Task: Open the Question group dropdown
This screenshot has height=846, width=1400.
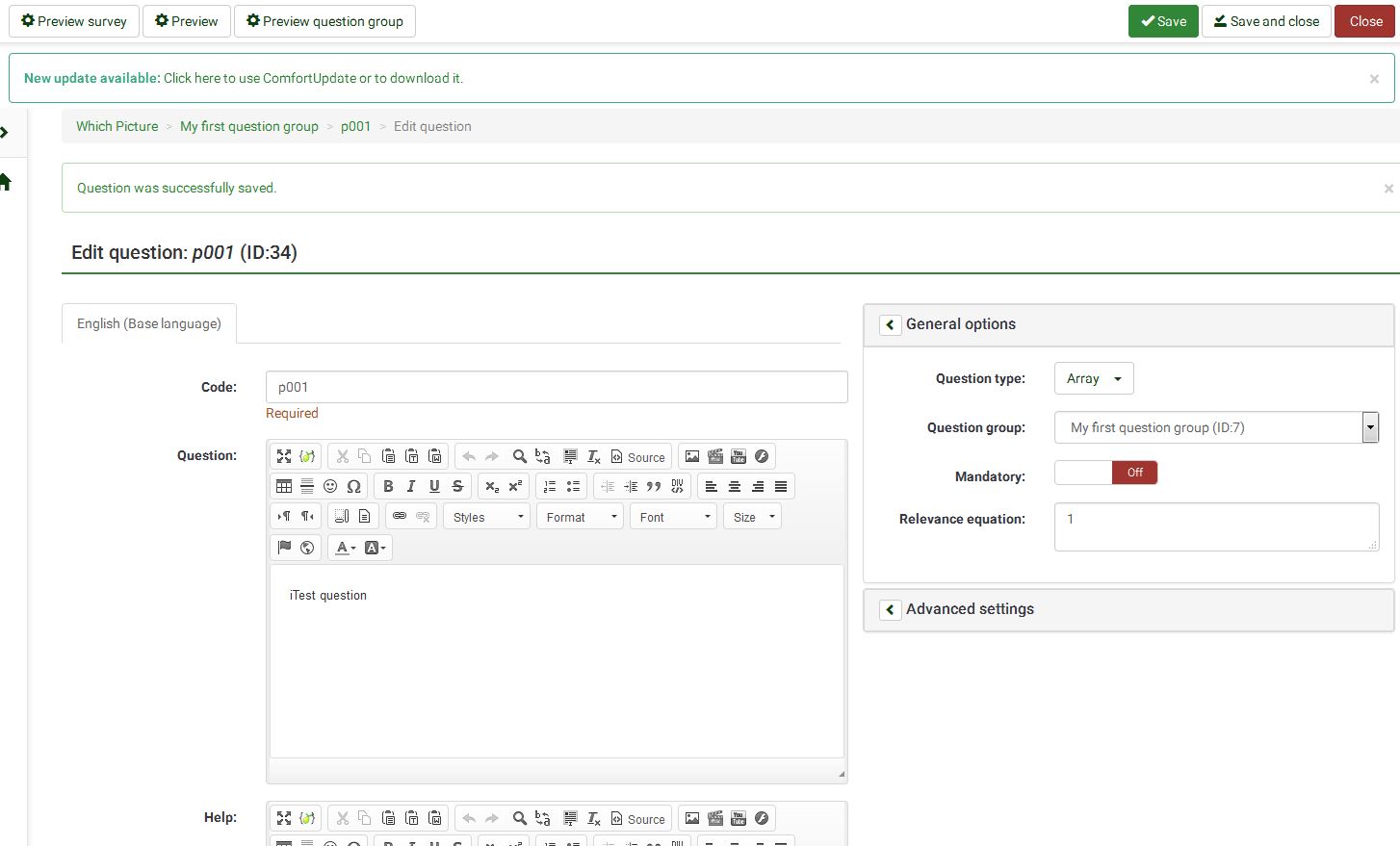Action: (1371, 427)
